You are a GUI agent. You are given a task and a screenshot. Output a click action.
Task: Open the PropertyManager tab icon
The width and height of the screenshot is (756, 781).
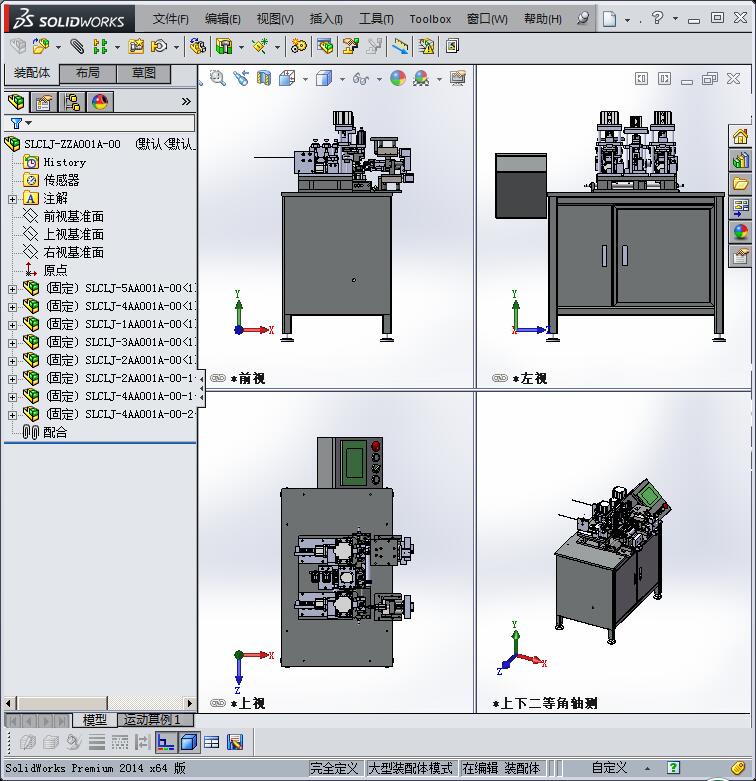[x=44, y=102]
